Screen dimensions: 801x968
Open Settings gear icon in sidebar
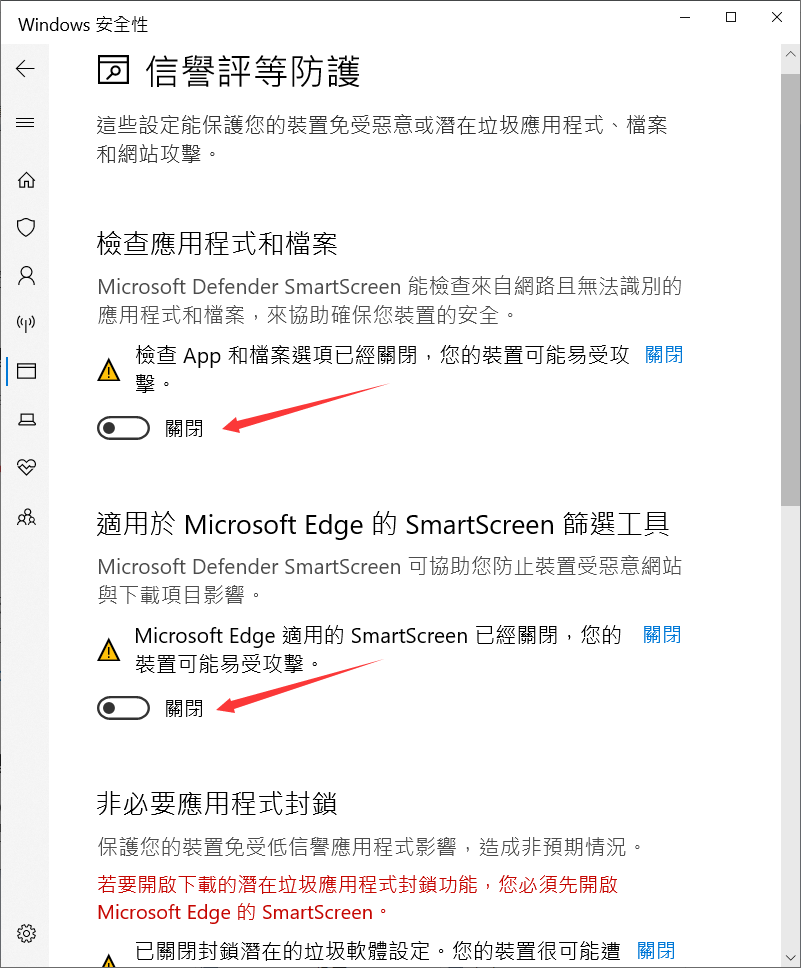click(27, 933)
